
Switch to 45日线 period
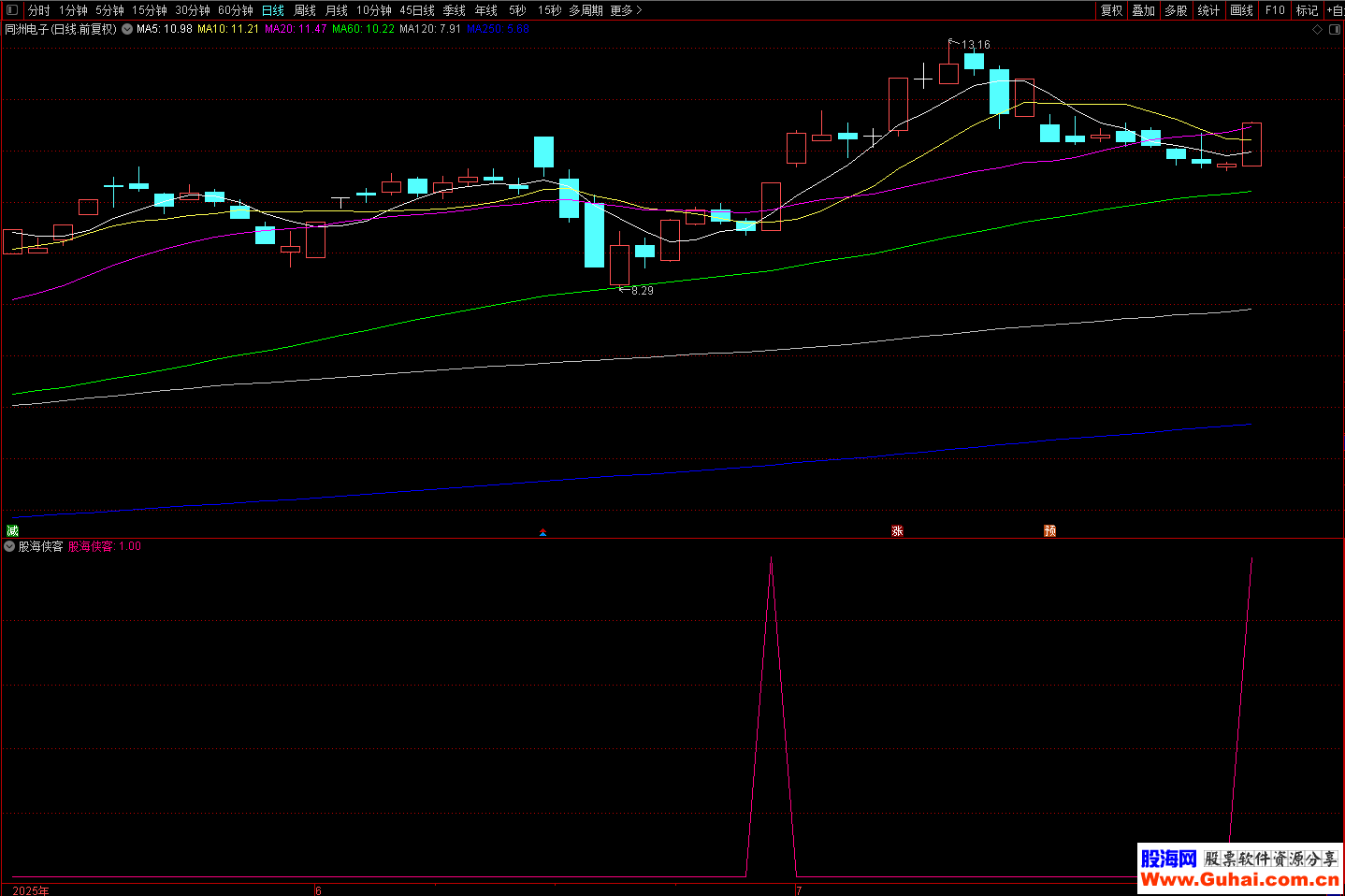(417, 10)
